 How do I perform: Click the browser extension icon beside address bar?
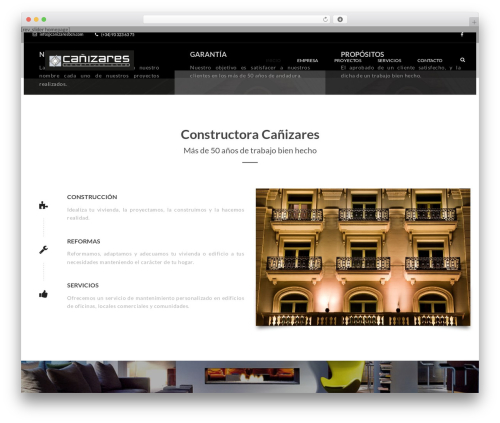(x=340, y=20)
